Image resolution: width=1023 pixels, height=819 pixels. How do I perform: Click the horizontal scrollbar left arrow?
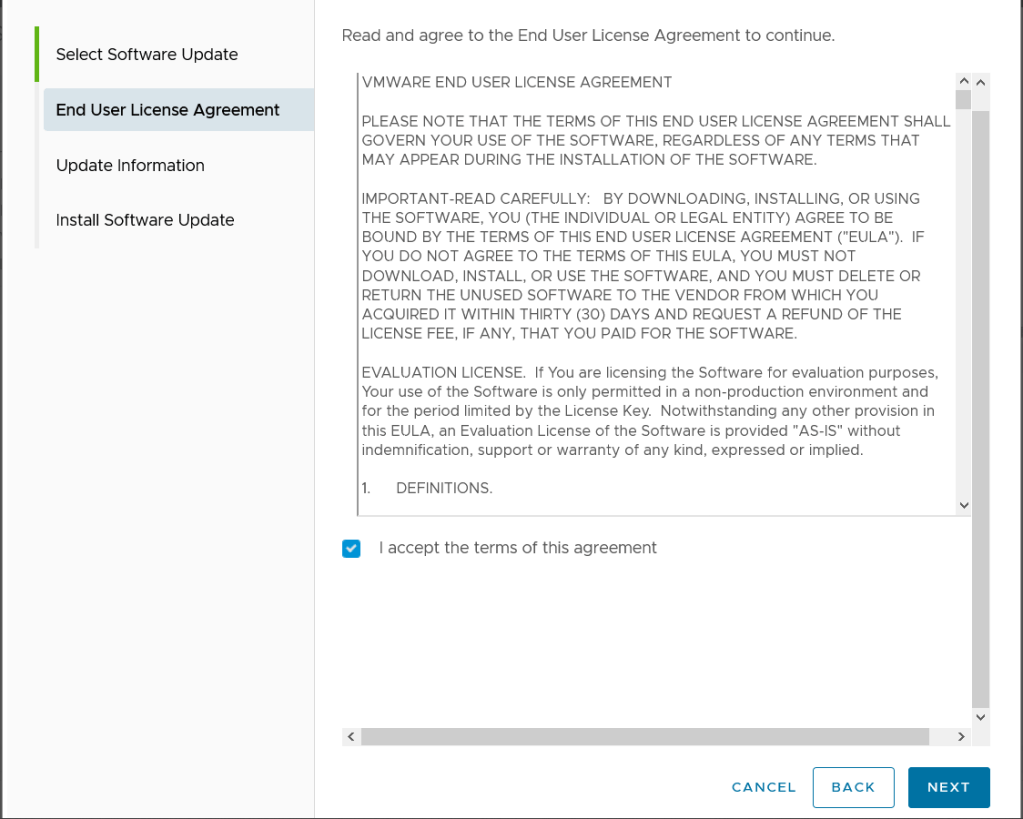tap(350, 737)
